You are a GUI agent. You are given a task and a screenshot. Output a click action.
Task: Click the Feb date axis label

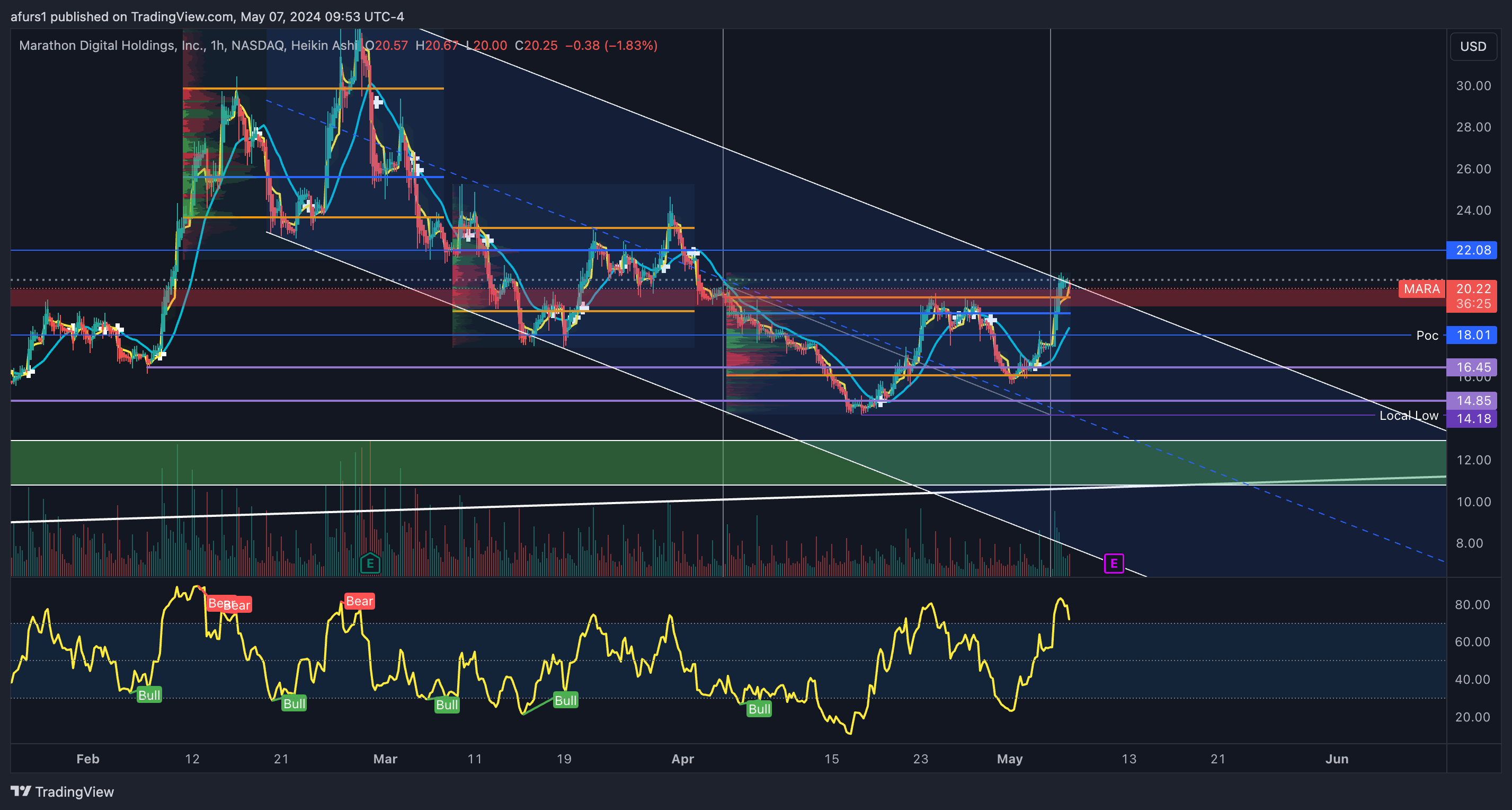click(88, 759)
